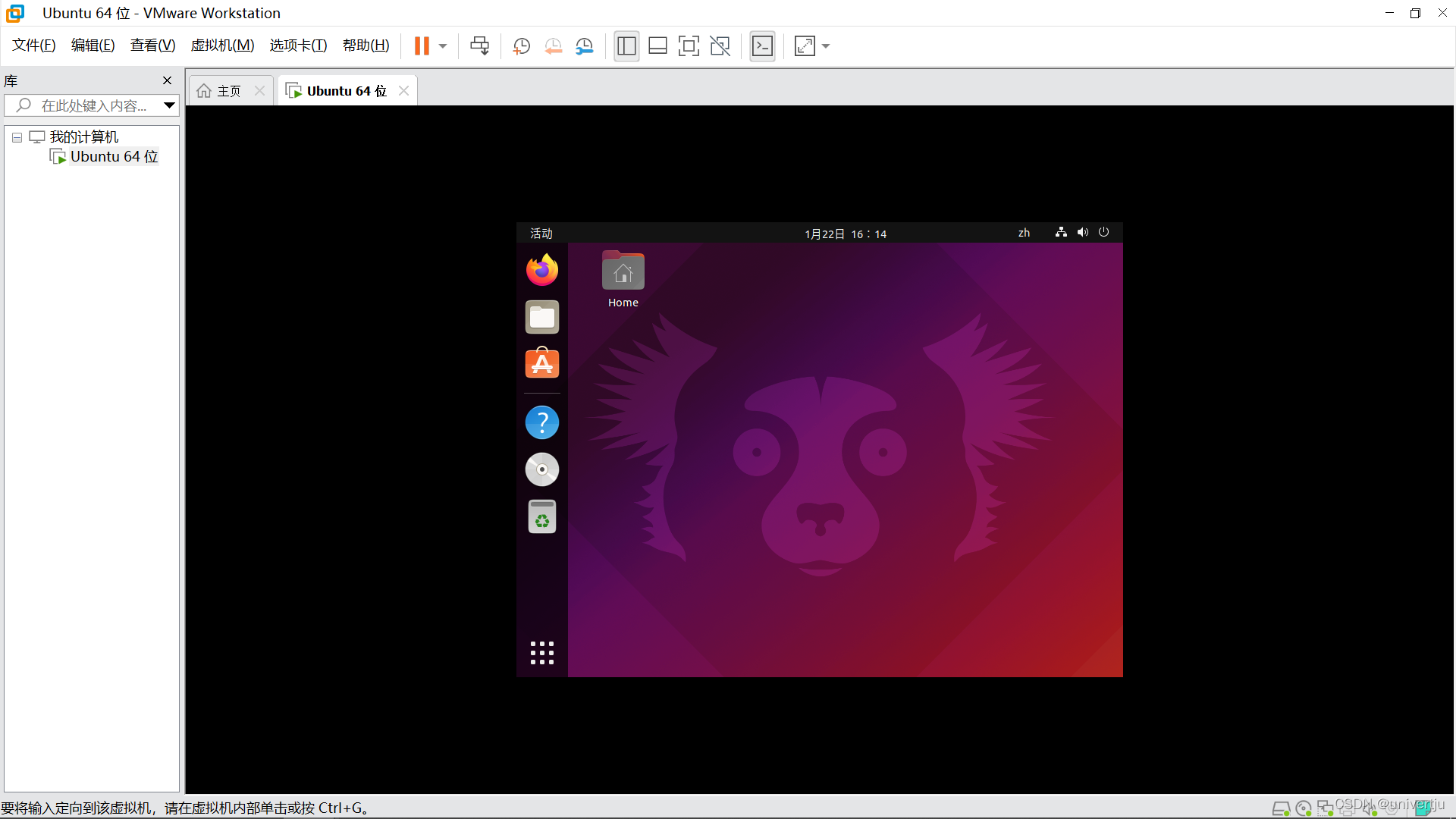Viewport: 1456px width, 819px height.
Task: Send Ctrl+Alt+Del to the virtual machine
Action: (479, 46)
